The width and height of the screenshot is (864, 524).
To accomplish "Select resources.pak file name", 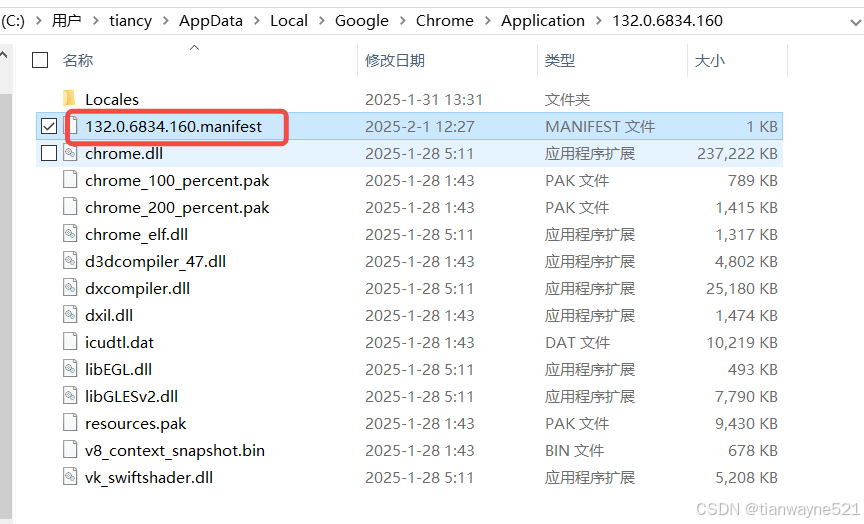I will pyautogui.click(x=136, y=423).
